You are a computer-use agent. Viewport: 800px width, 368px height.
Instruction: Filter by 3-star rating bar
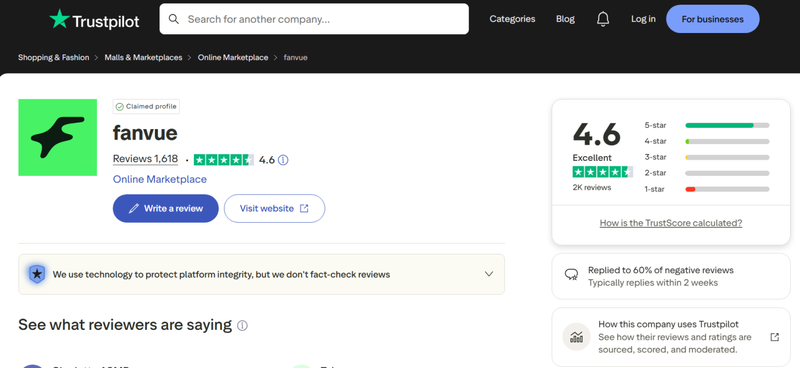coord(727,157)
